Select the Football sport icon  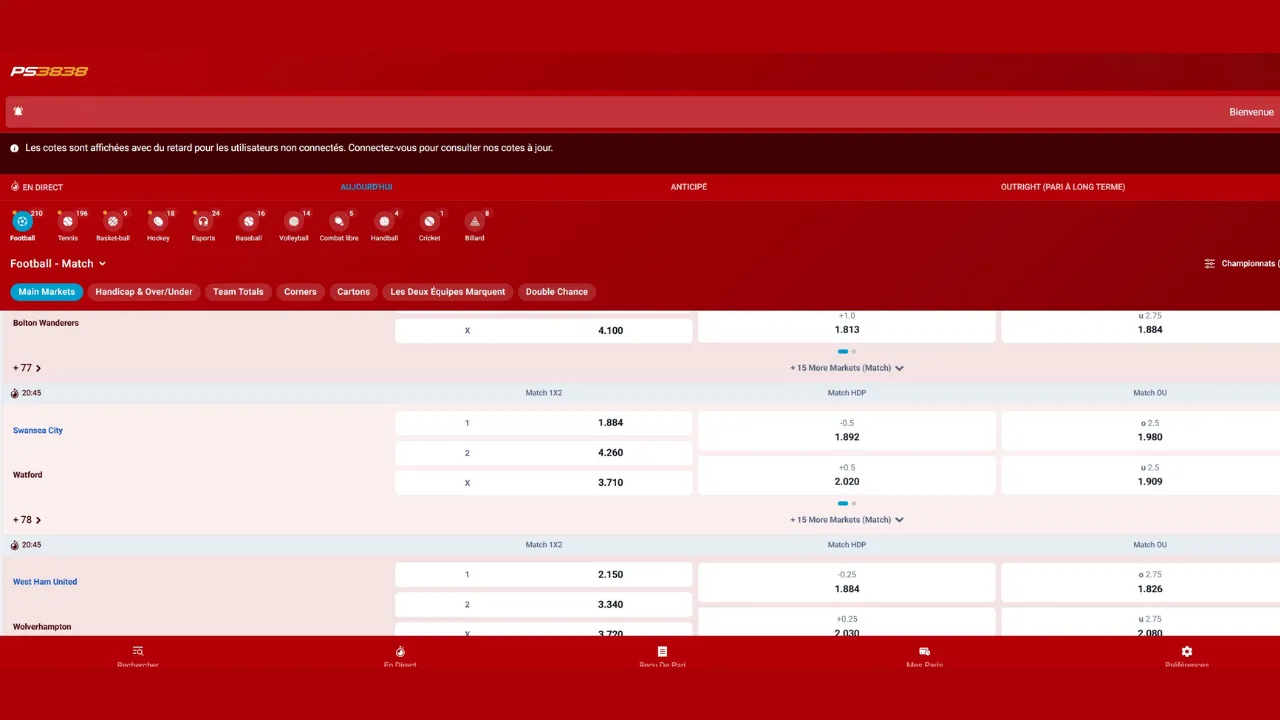(x=22, y=221)
